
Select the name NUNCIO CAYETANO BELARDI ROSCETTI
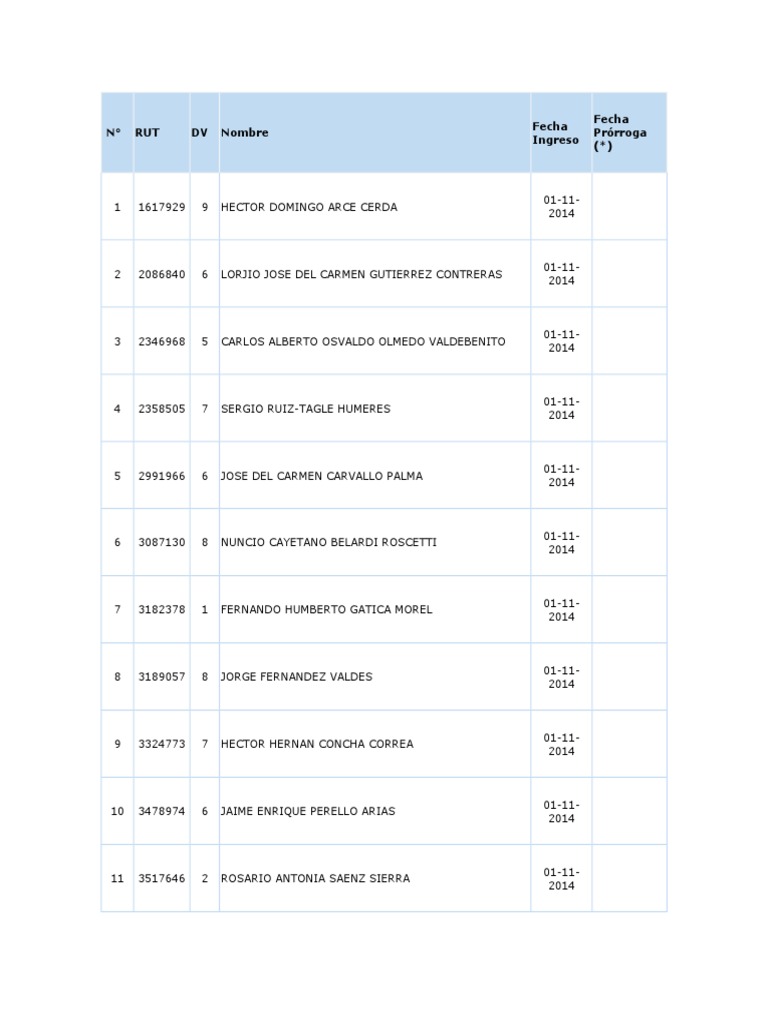tap(329, 542)
